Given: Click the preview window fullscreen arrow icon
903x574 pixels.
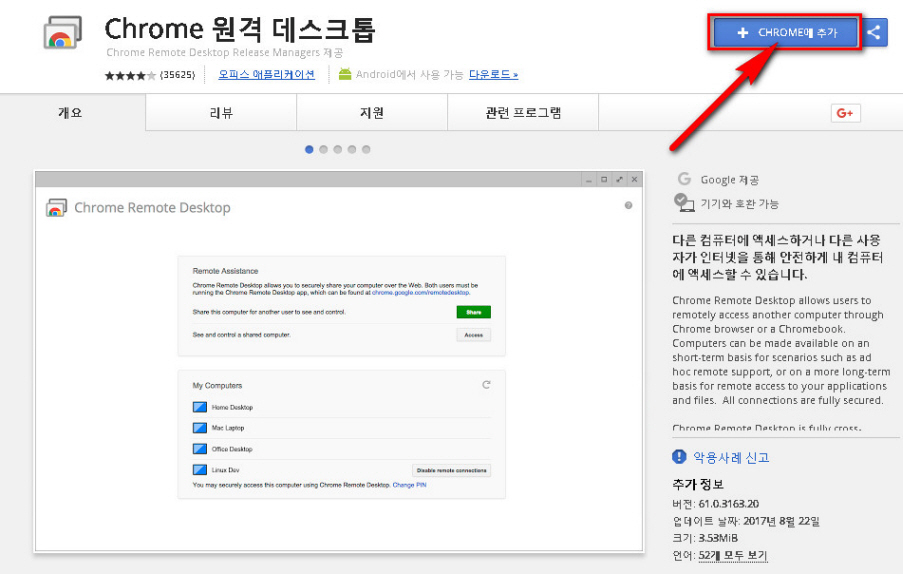Looking at the screenshot, I should 619,180.
